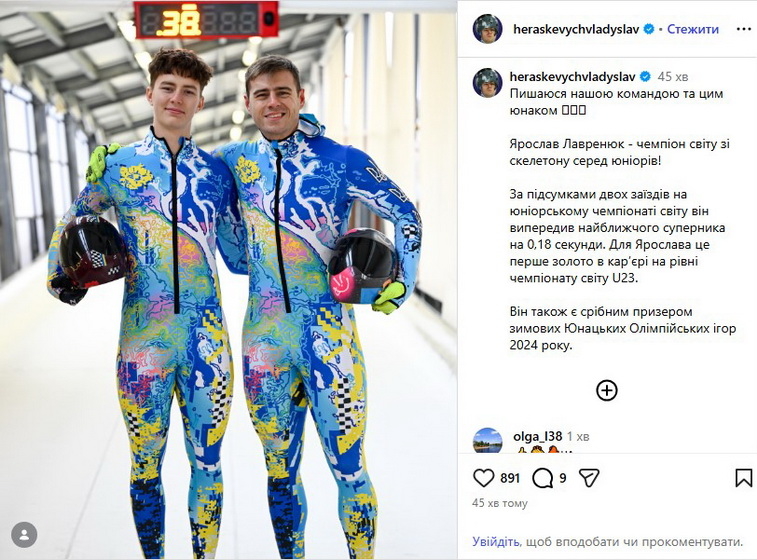757x560 pixels.
Task: Open the 45 хв тому timestamp
Action: (500, 503)
